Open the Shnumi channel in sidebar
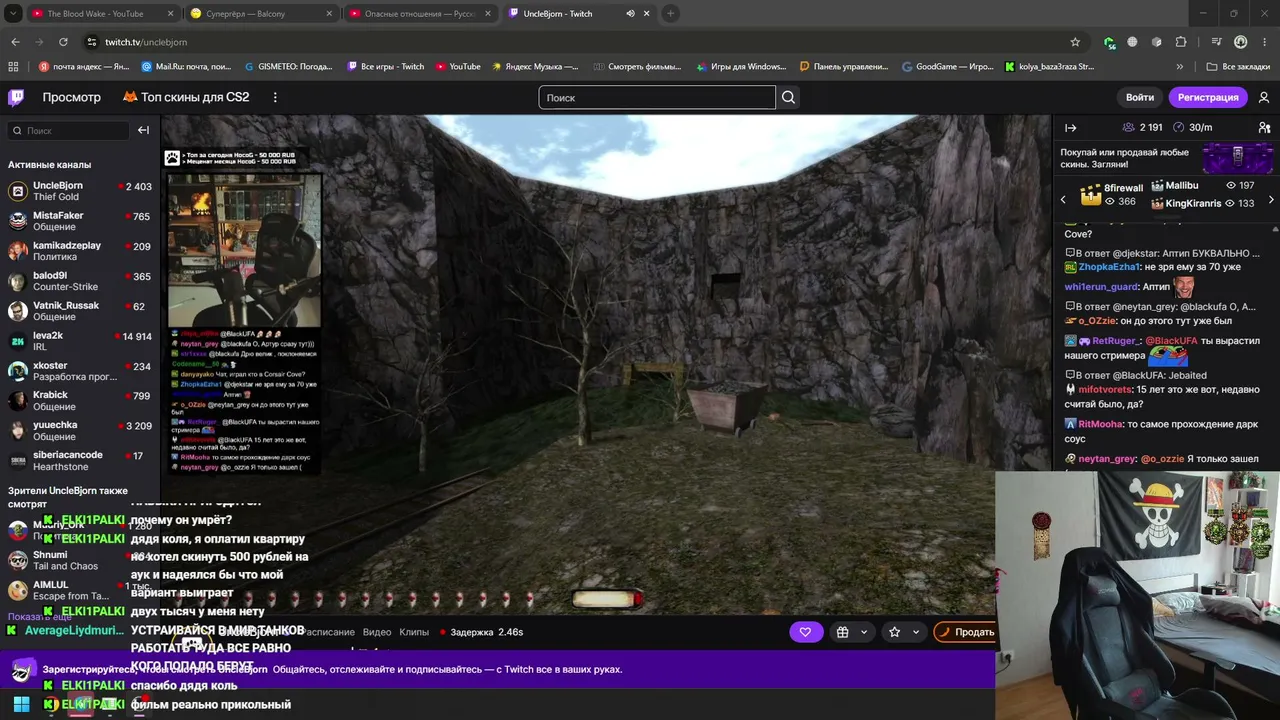The width and height of the screenshot is (1280, 720). 80,560
